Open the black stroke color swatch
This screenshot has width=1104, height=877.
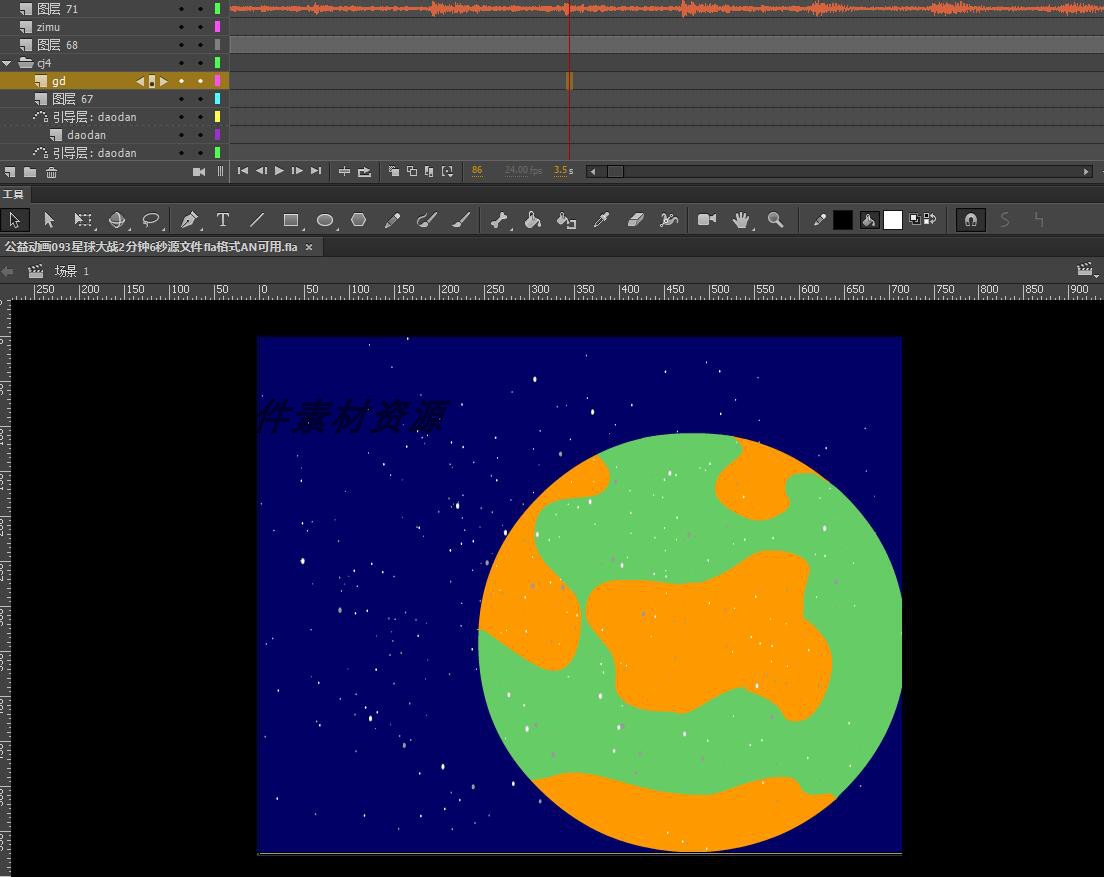[843, 220]
